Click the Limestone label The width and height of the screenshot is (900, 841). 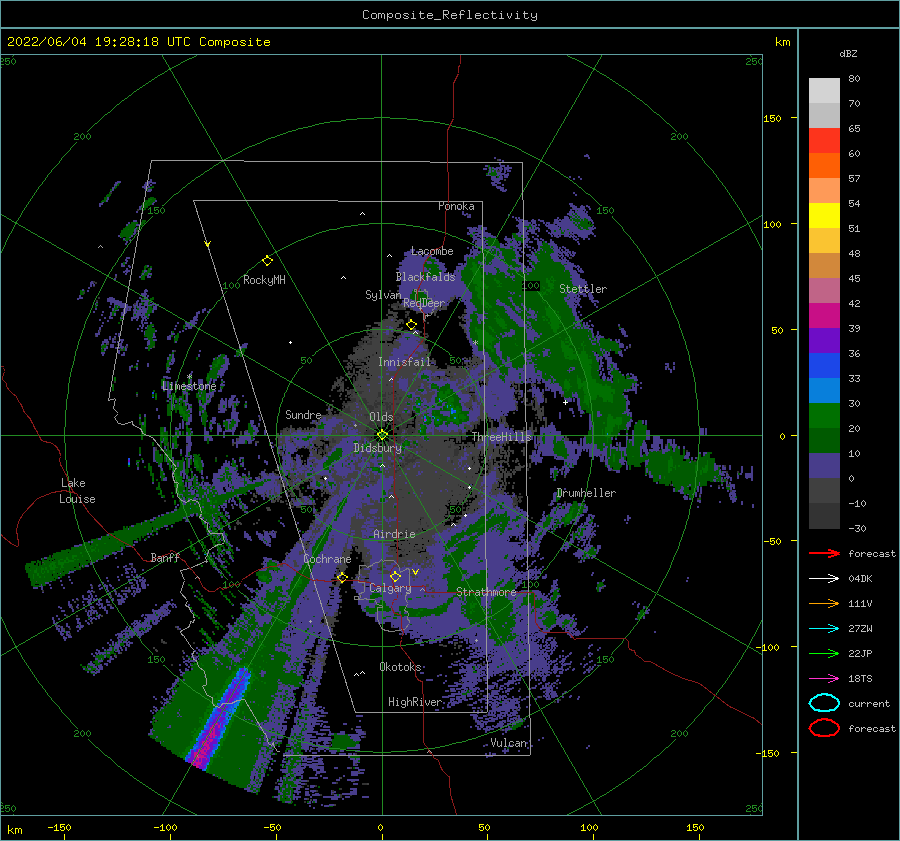(189, 386)
